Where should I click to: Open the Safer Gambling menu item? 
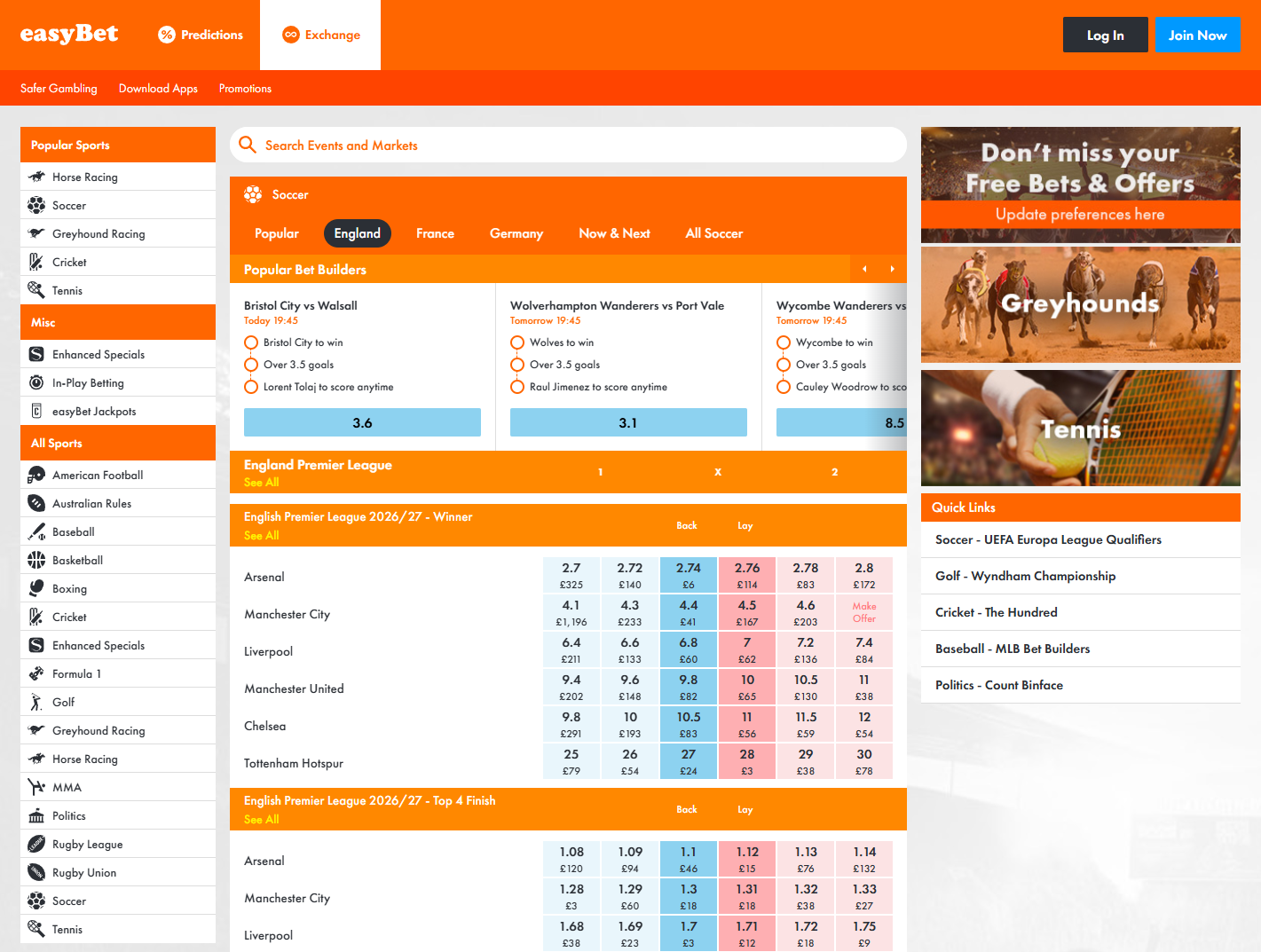[59, 89]
